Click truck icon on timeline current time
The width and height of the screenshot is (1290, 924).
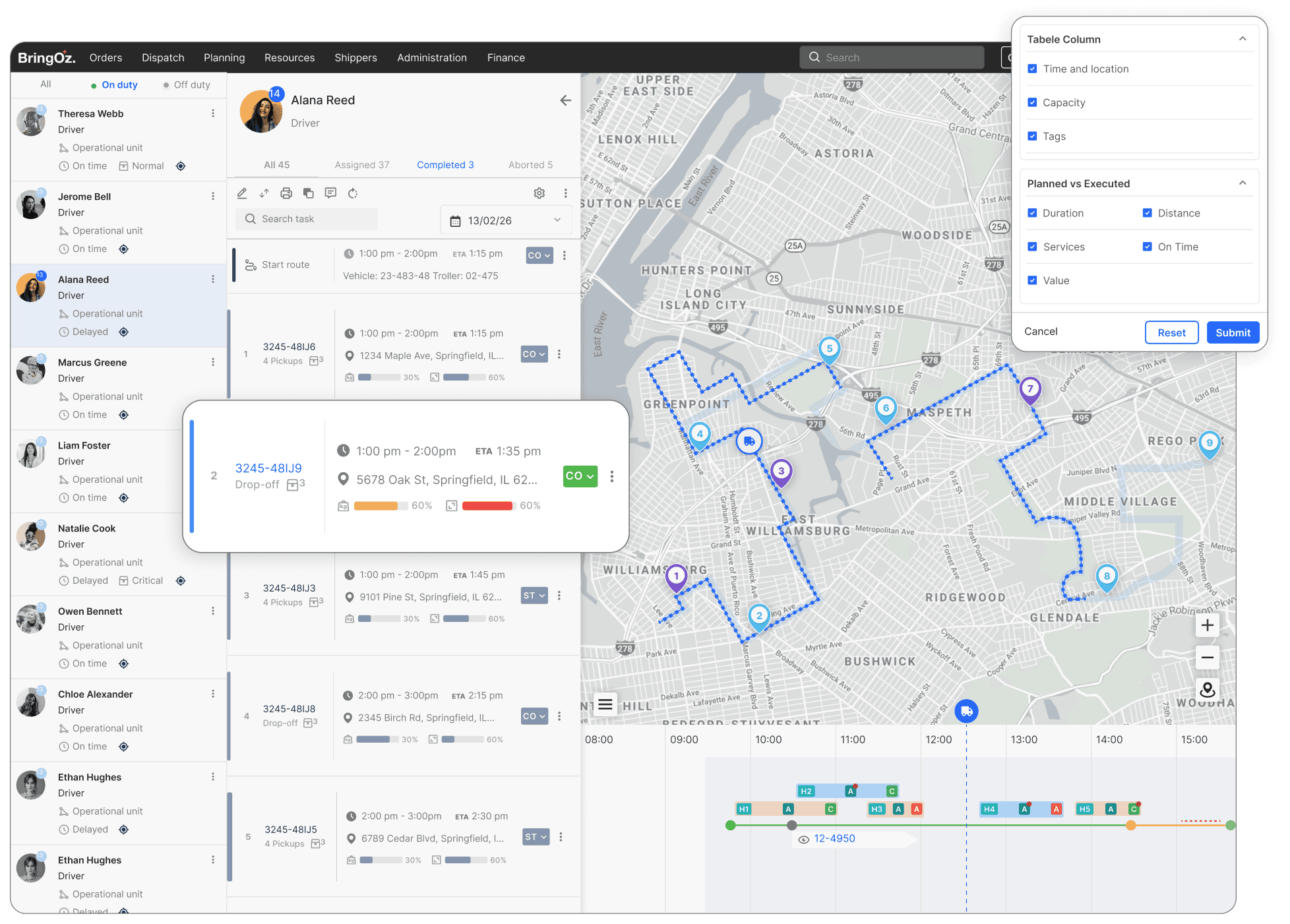(x=967, y=712)
